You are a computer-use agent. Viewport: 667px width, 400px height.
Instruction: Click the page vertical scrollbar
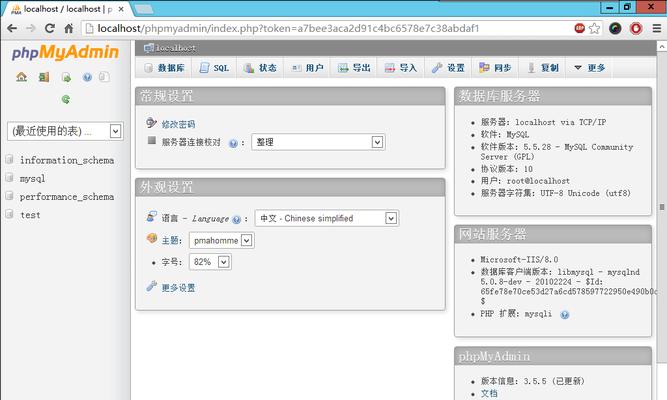[662, 207]
